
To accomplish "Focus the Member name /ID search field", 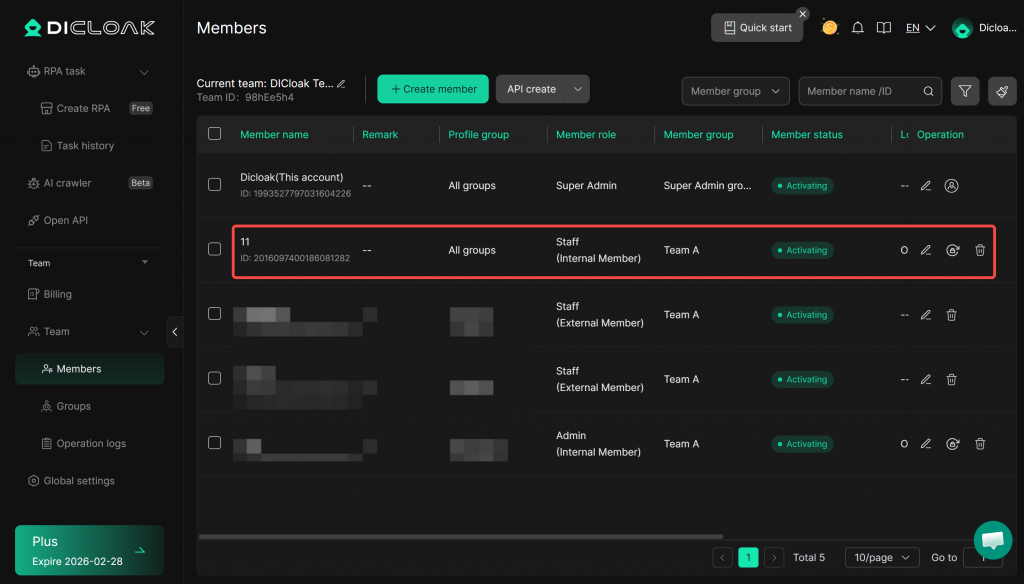I will tap(860, 91).
